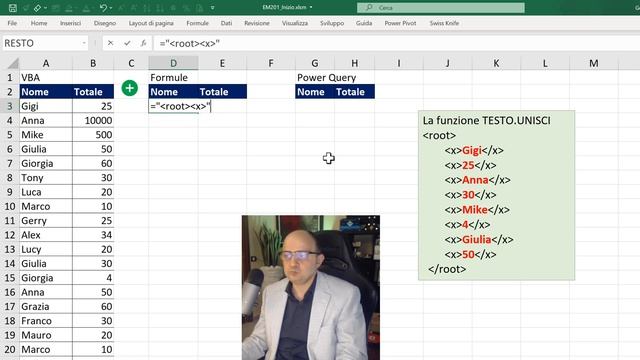The image size is (640, 360).
Task: Click the Totale header in column B
Action: point(93,92)
